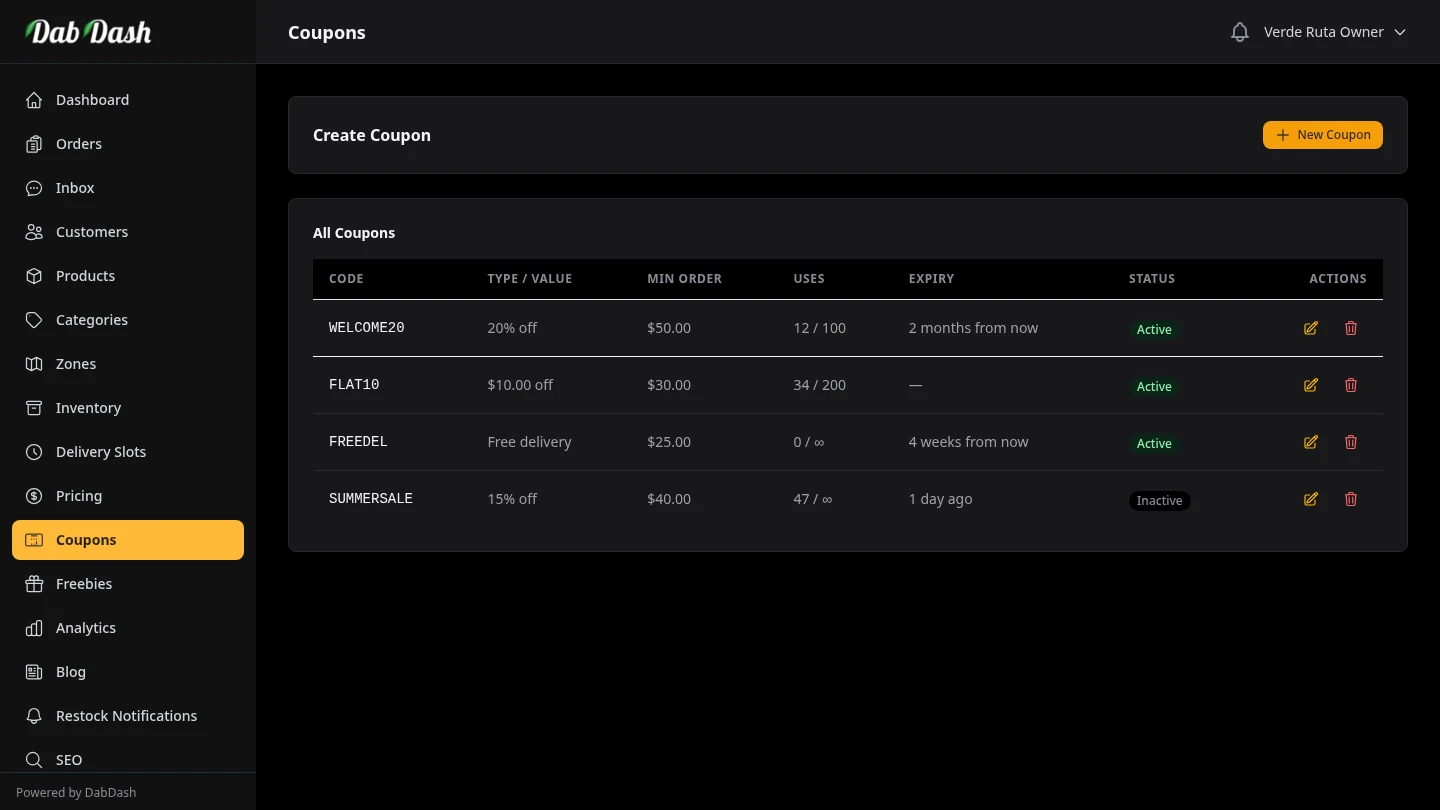The width and height of the screenshot is (1440, 810).
Task: Expand the STATUS column header
Action: point(1151,278)
